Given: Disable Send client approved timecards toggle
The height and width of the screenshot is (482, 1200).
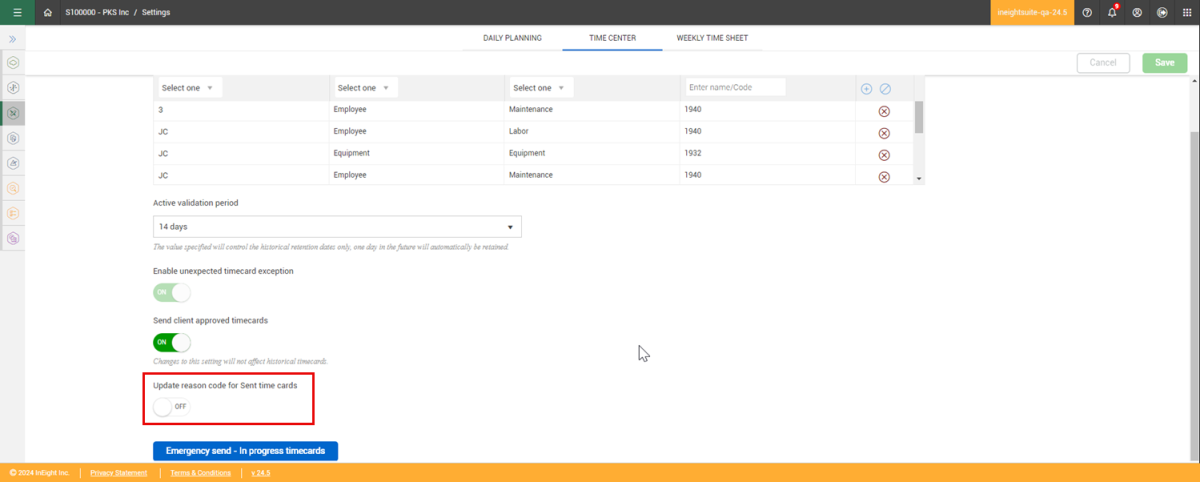Looking at the screenshot, I should [171, 342].
